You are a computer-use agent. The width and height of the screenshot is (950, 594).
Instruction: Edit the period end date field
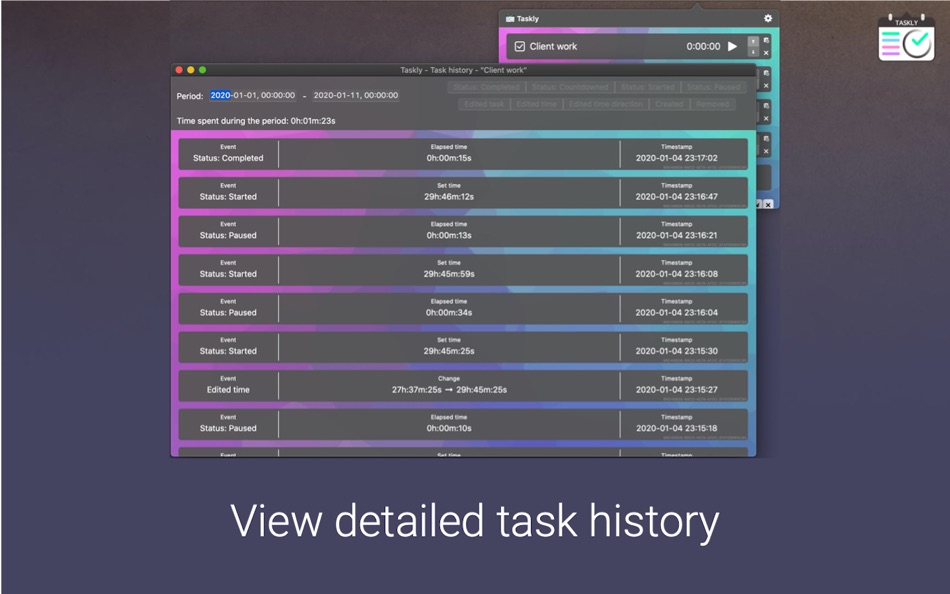(356, 95)
